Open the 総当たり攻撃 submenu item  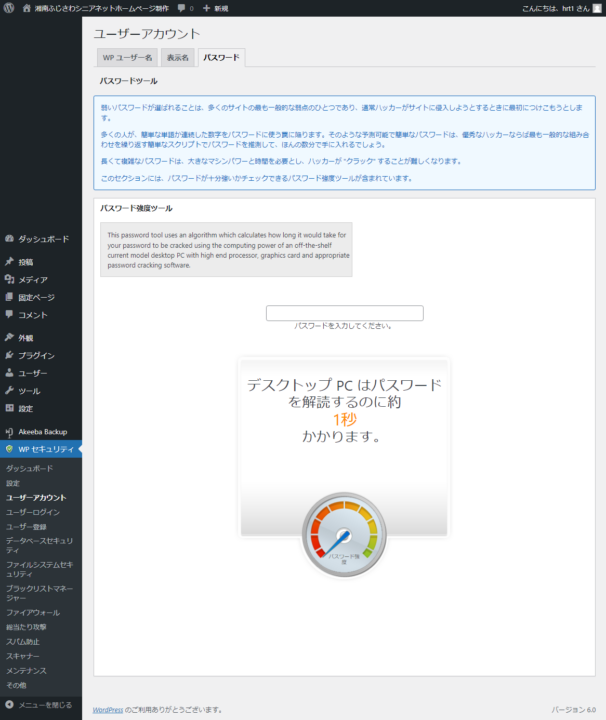coord(26,627)
